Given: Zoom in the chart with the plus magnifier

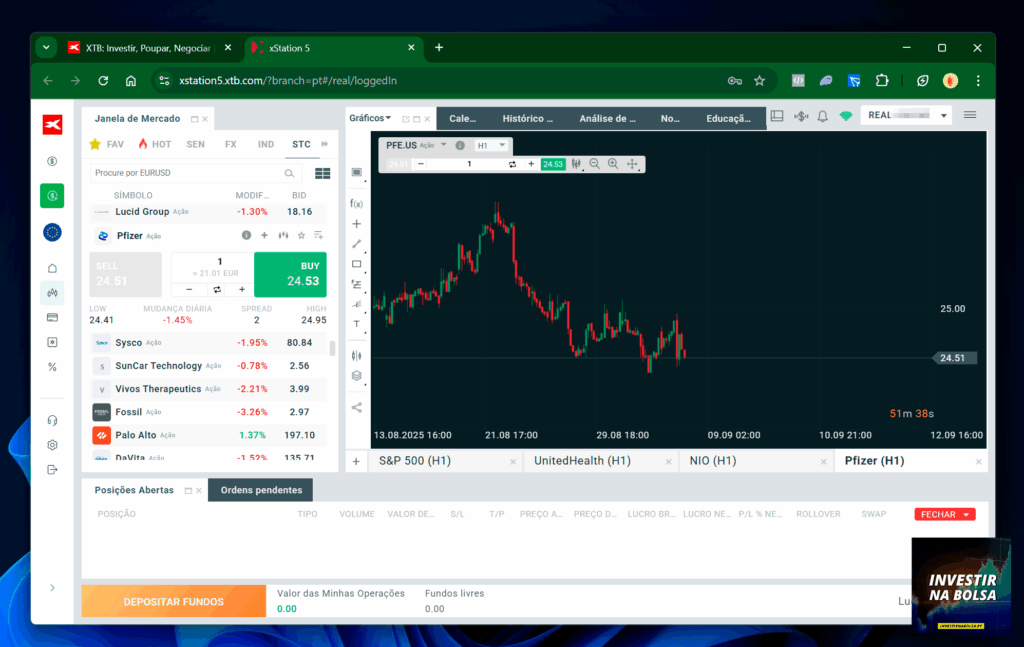Looking at the screenshot, I should (x=613, y=164).
